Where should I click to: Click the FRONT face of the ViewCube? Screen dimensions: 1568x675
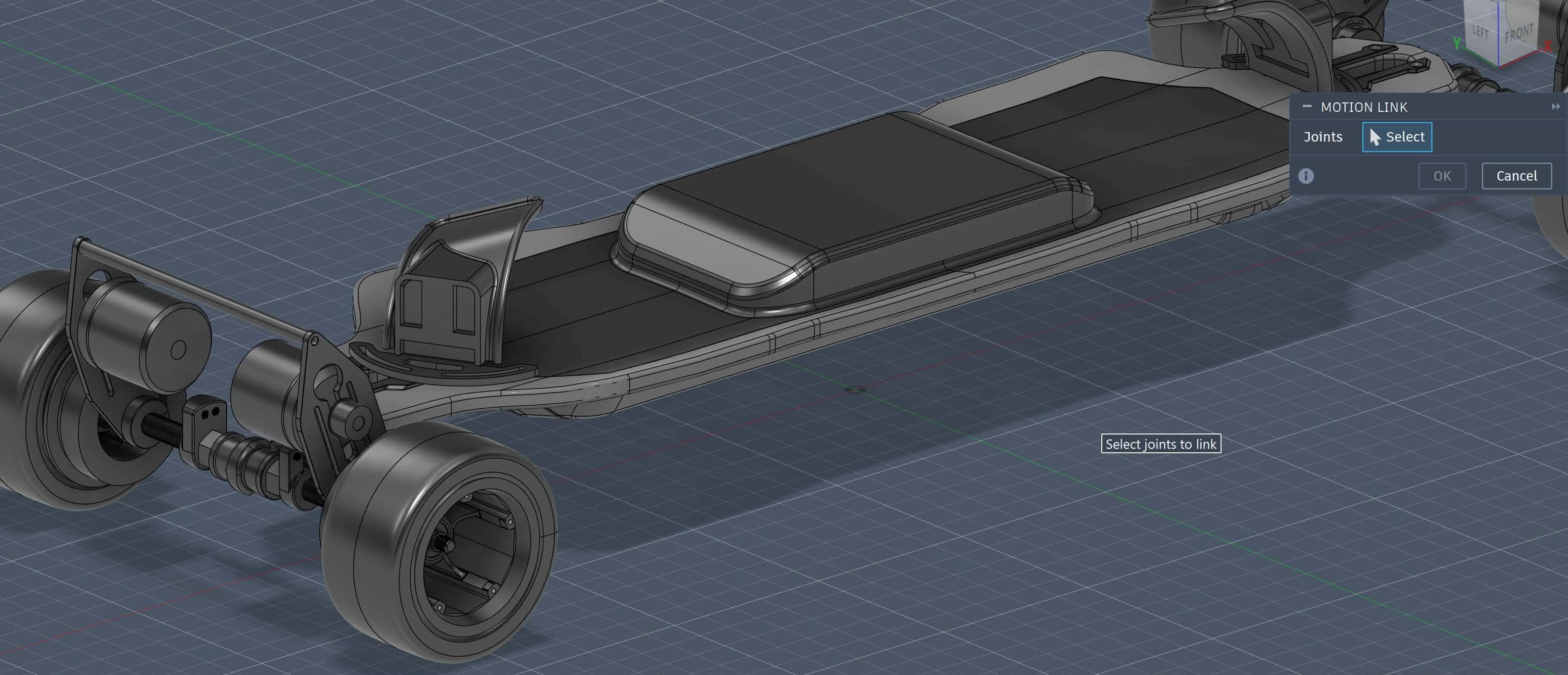click(x=1518, y=34)
